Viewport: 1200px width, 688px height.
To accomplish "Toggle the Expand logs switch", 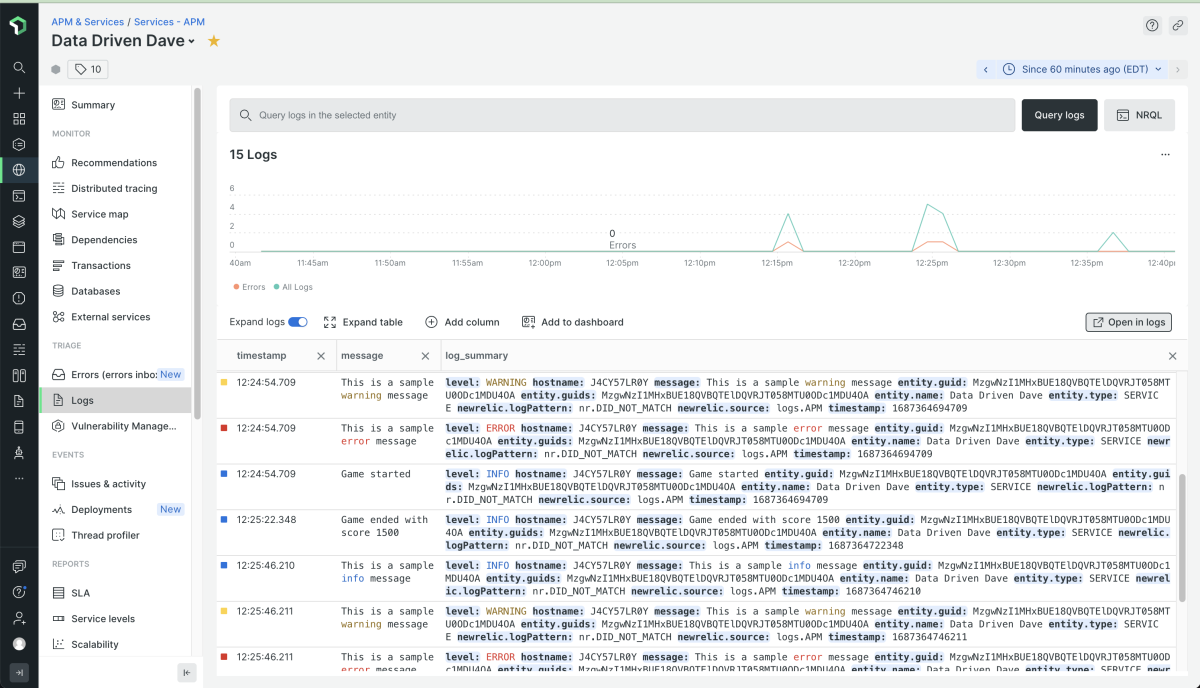I will point(298,322).
